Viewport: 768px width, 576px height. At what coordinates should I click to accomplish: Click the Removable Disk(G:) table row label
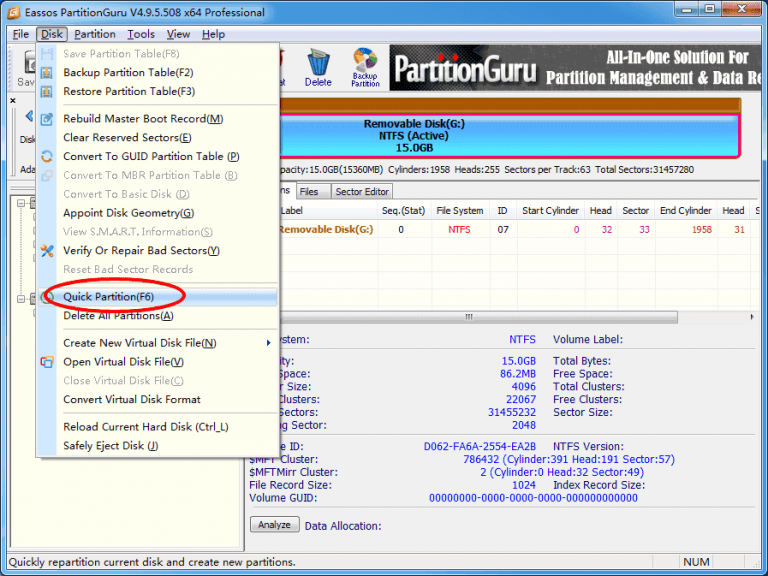tap(326, 229)
